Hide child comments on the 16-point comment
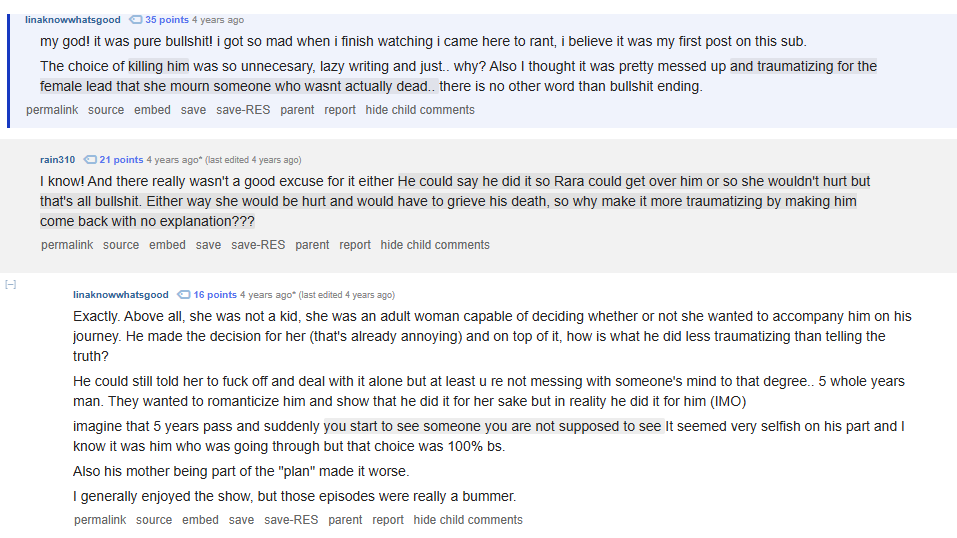Image resolution: width=957 pixels, height=538 pixels. pyautogui.click(x=468, y=520)
